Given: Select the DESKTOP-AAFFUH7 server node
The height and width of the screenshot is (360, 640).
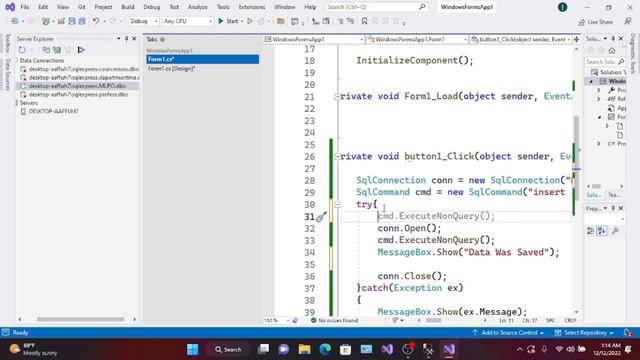Looking at the screenshot, I should pos(53,111).
